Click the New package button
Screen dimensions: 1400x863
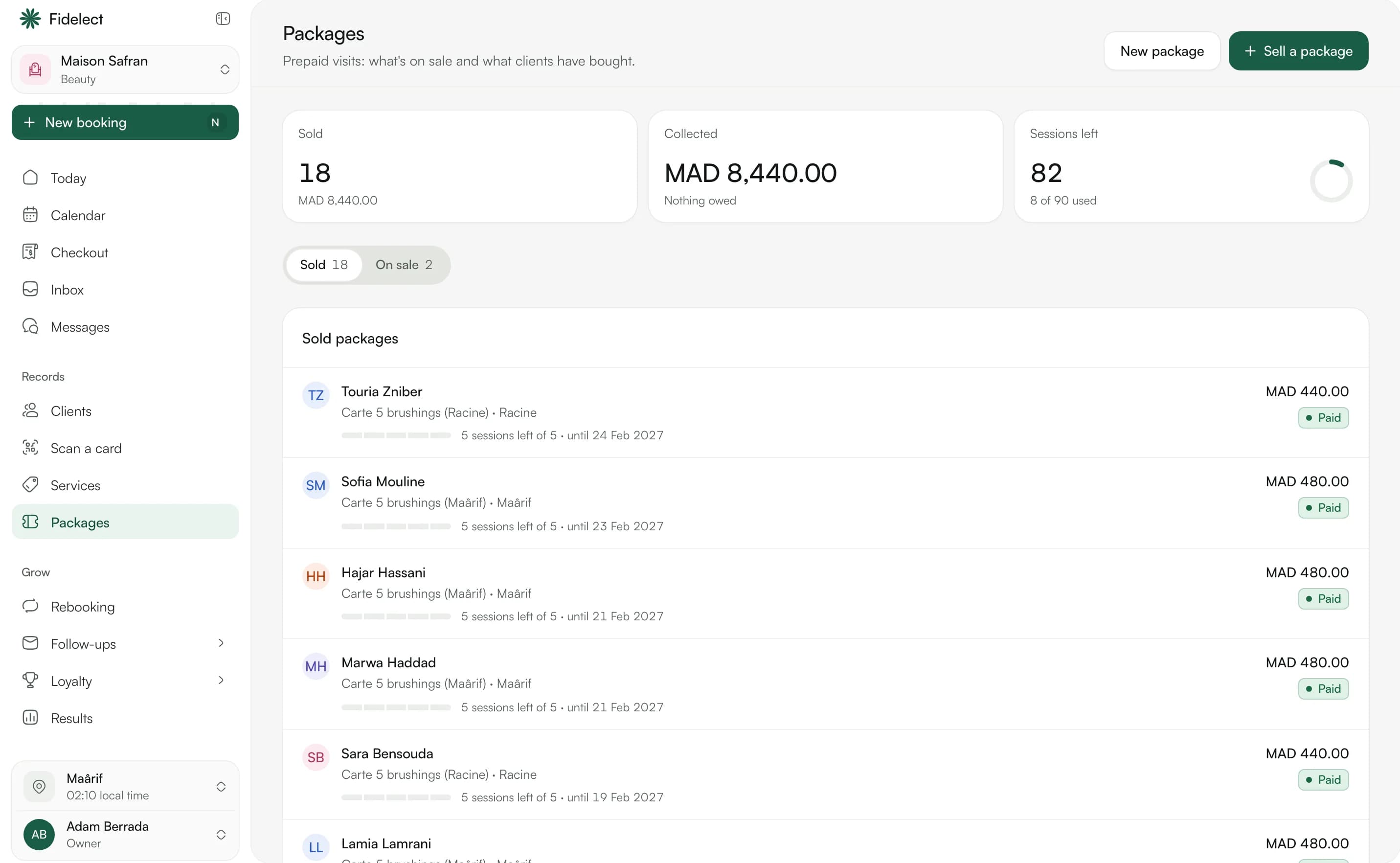tap(1162, 51)
